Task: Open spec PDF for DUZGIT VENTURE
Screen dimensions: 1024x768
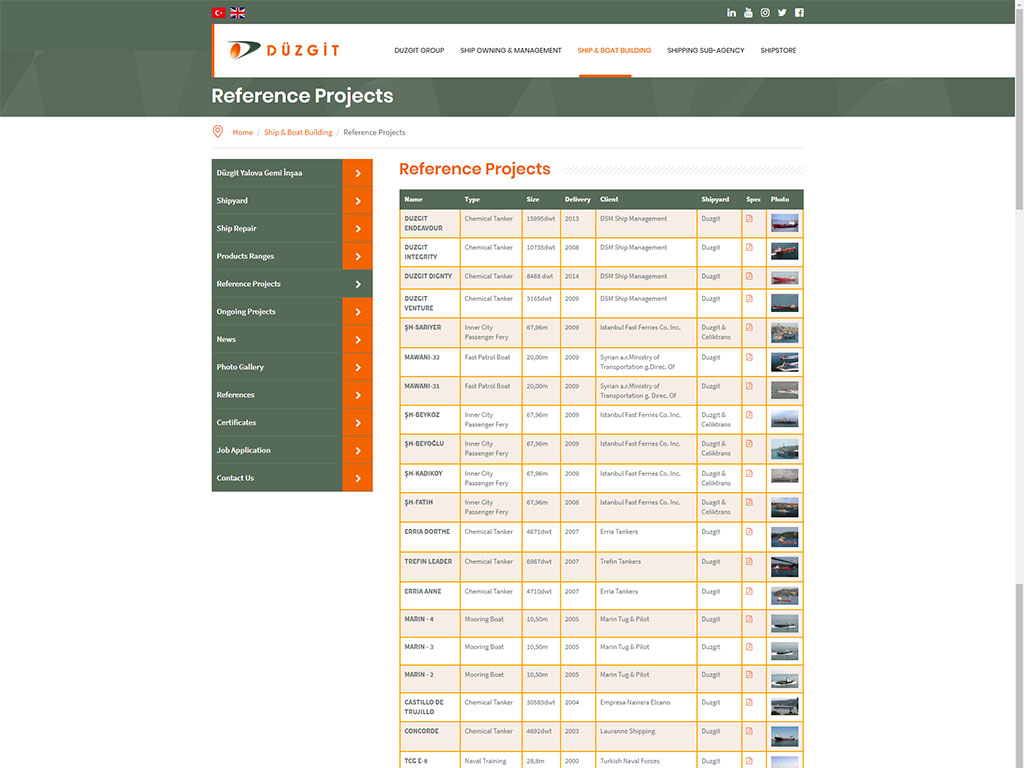Action: pos(750,298)
